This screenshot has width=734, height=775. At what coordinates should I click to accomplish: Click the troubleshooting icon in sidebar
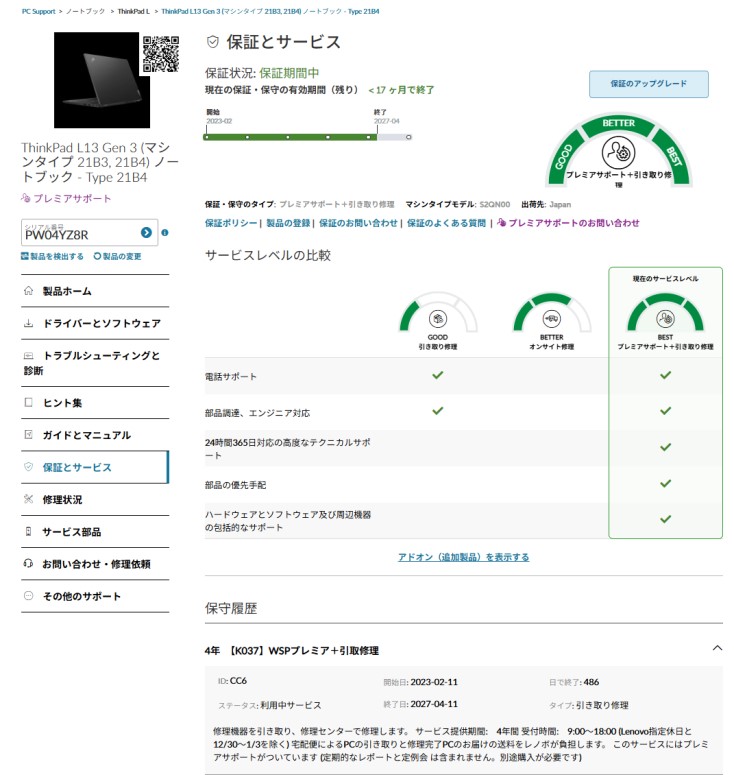point(29,355)
